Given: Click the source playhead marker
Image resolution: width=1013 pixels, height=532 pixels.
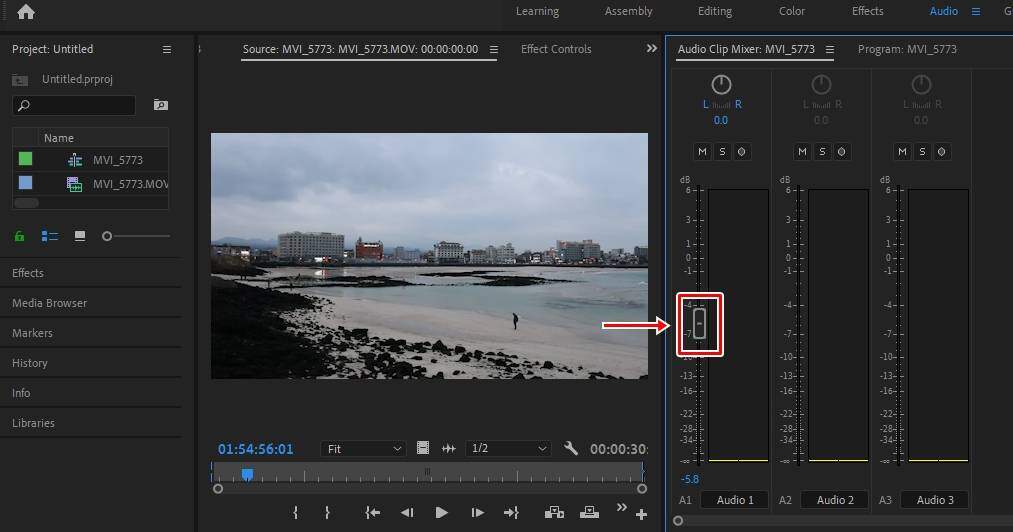Looking at the screenshot, I should [x=247, y=474].
